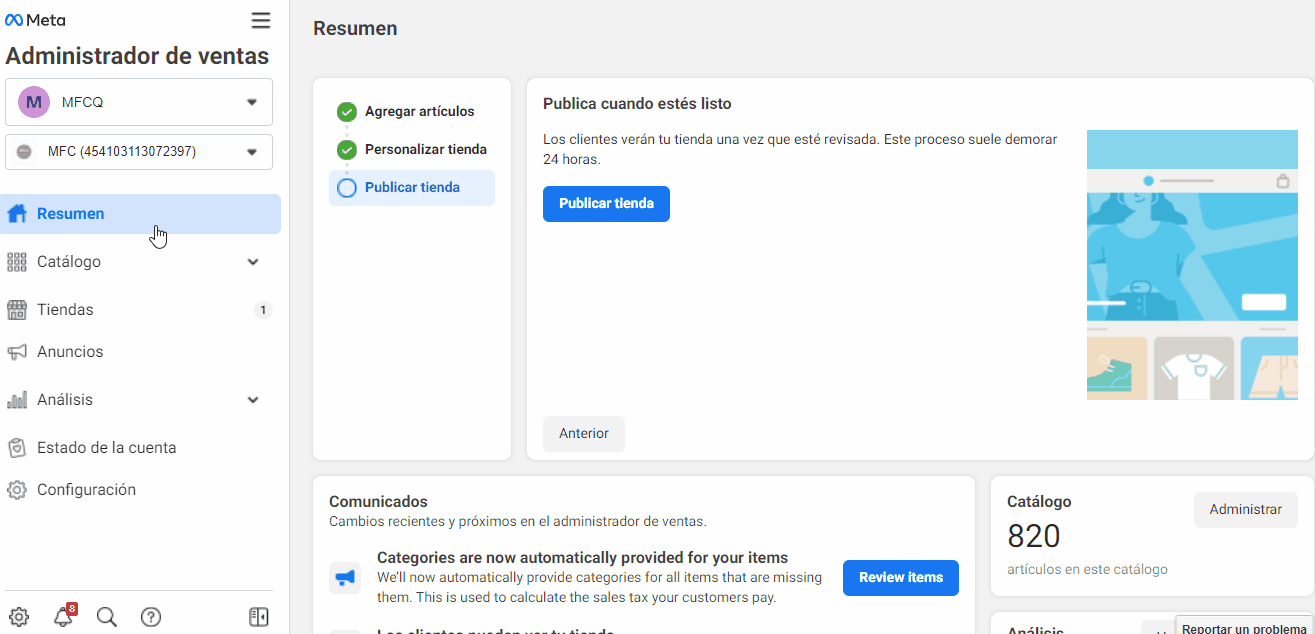Click the search magnifier at bottom
This screenshot has width=1315, height=634.
click(107, 617)
